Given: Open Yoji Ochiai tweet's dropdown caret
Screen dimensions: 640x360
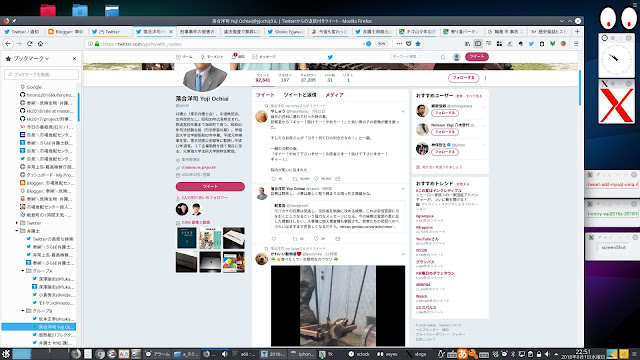Looking at the screenshot, I should tap(403, 189).
